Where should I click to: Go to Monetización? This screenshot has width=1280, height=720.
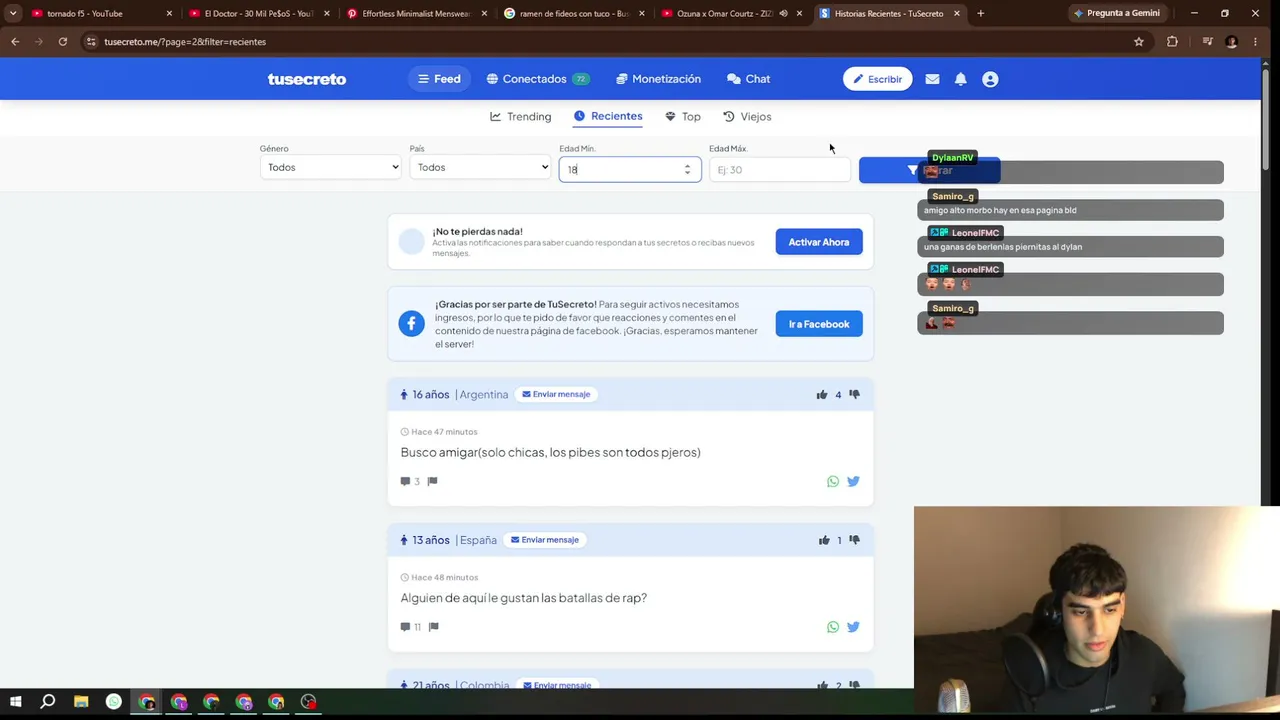click(x=658, y=79)
